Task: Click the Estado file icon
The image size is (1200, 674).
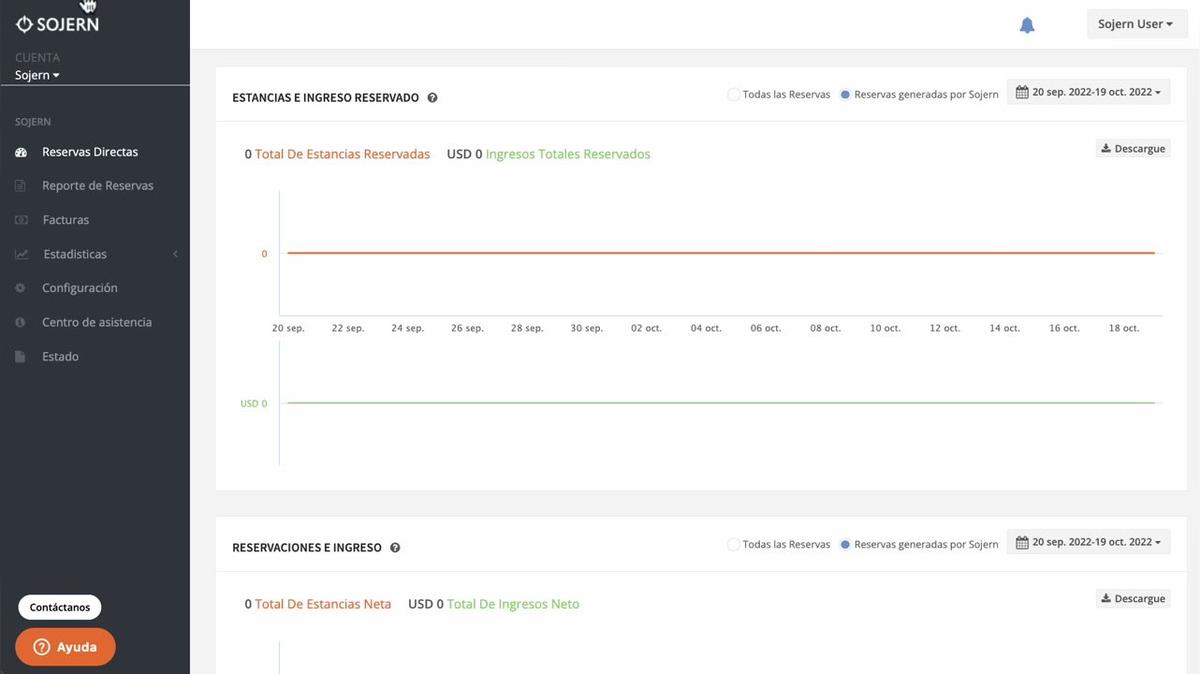Action: (21, 357)
